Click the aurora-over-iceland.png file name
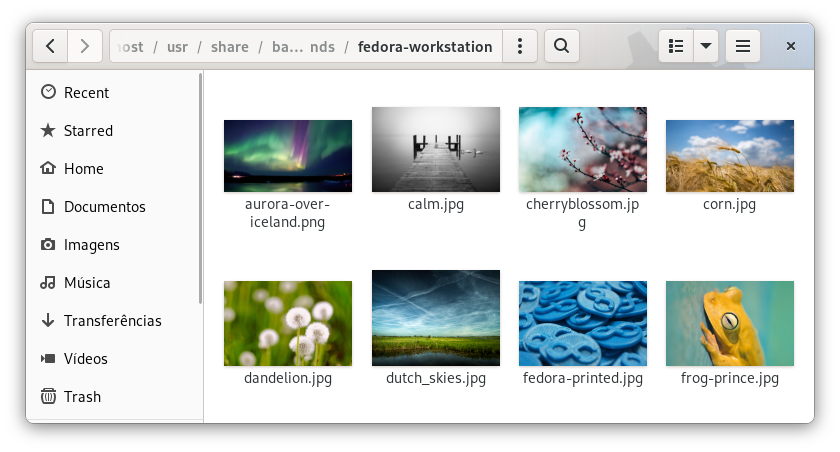Screen dimensions: 840x452 [288, 213]
